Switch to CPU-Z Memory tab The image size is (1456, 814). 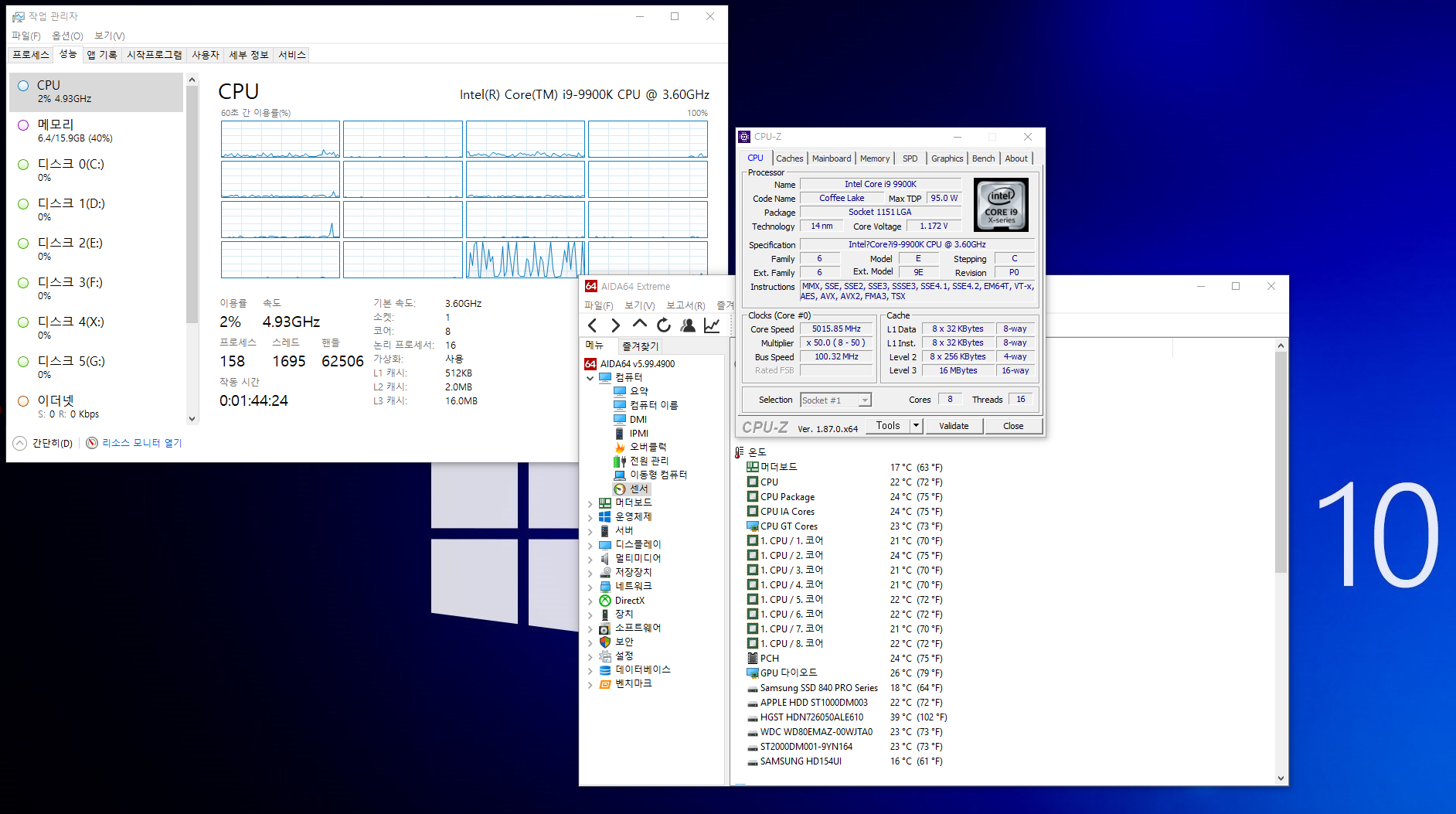pos(875,158)
